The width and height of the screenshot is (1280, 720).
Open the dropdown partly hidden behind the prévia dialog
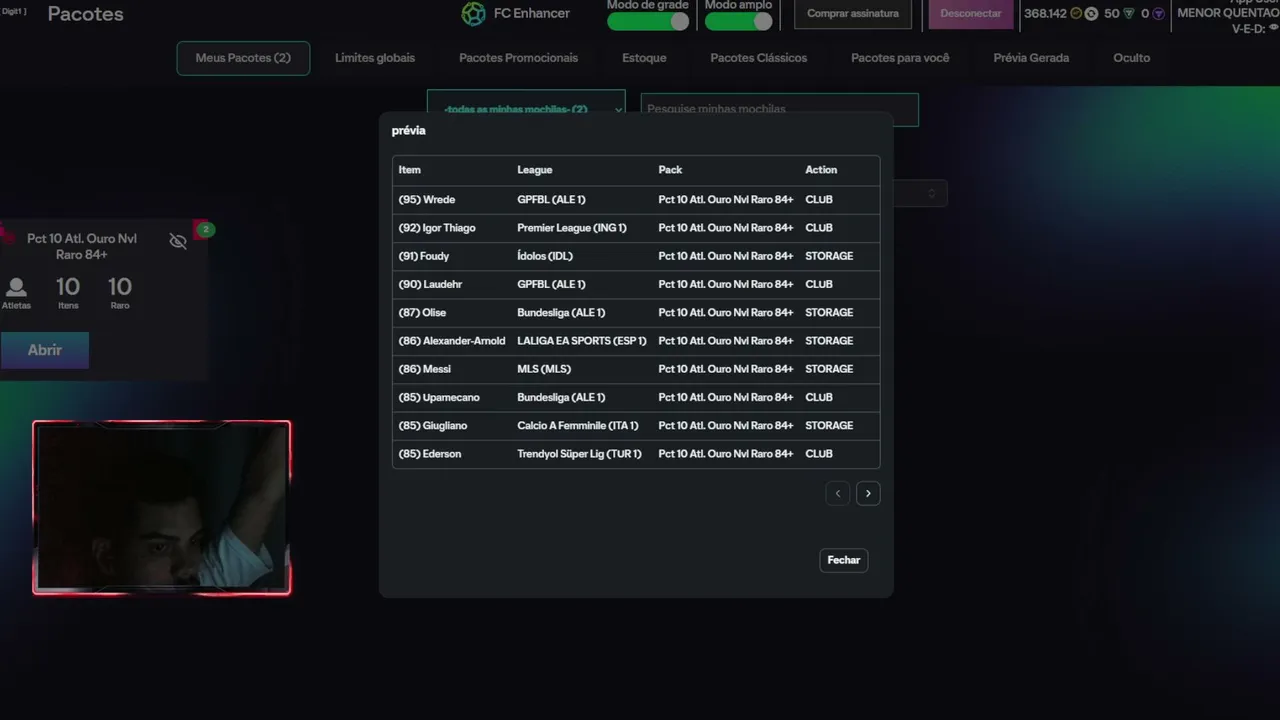[921, 193]
